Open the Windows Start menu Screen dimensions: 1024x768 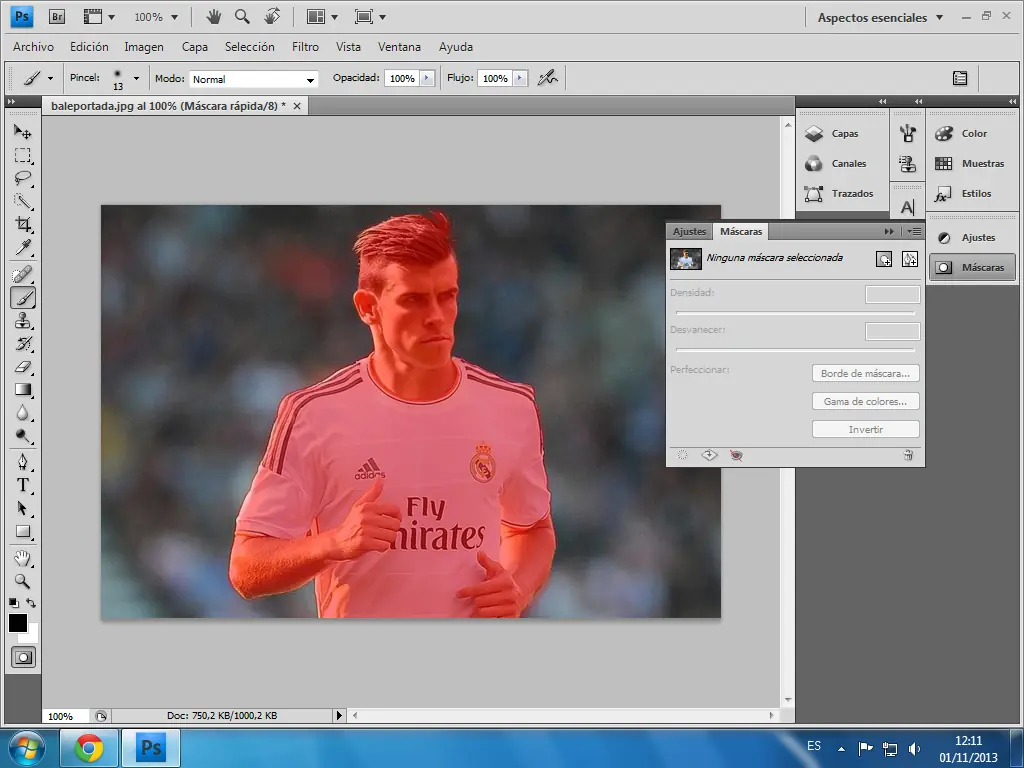coord(27,748)
